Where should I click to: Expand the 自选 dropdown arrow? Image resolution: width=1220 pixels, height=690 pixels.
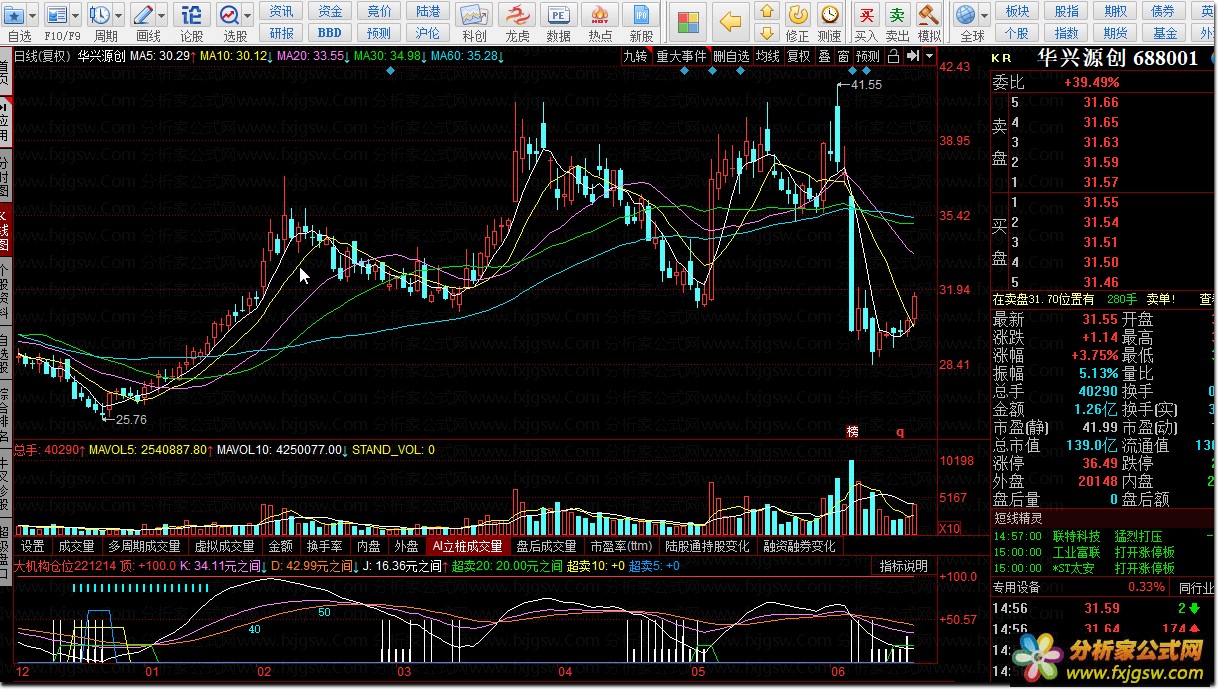35,15
